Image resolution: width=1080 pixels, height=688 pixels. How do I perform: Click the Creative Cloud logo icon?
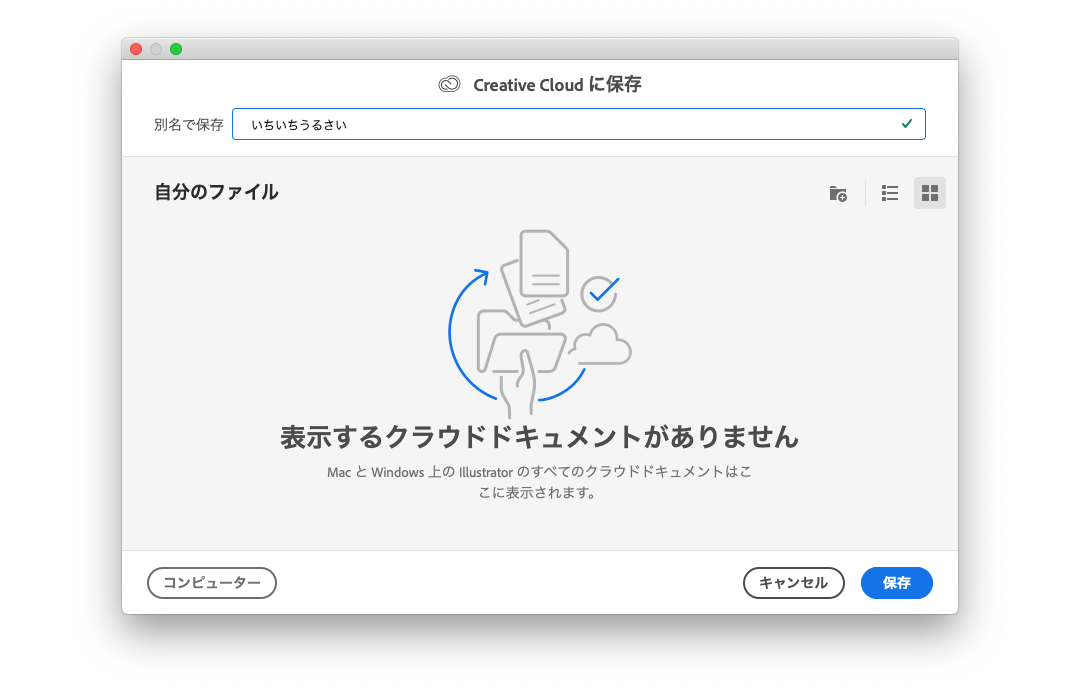449,84
